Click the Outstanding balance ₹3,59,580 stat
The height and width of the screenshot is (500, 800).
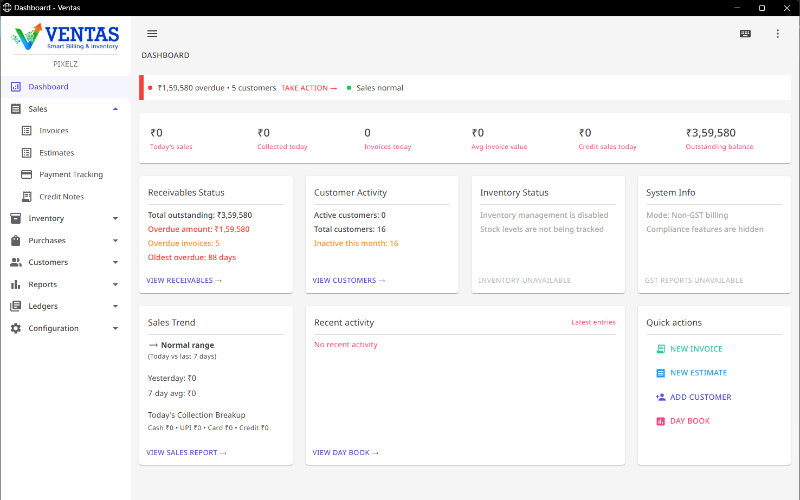click(x=719, y=139)
